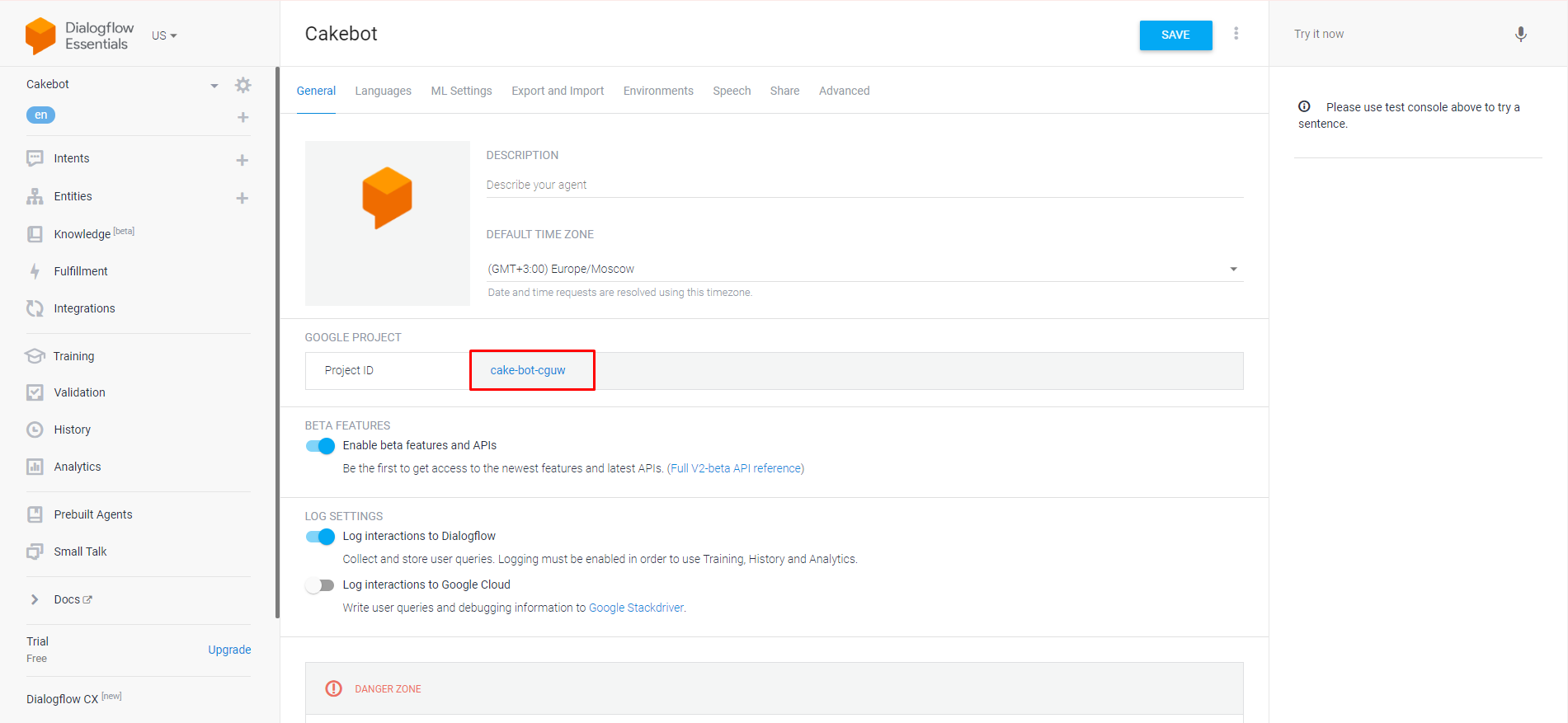Open the Full V2-beta API reference link

tap(736, 468)
